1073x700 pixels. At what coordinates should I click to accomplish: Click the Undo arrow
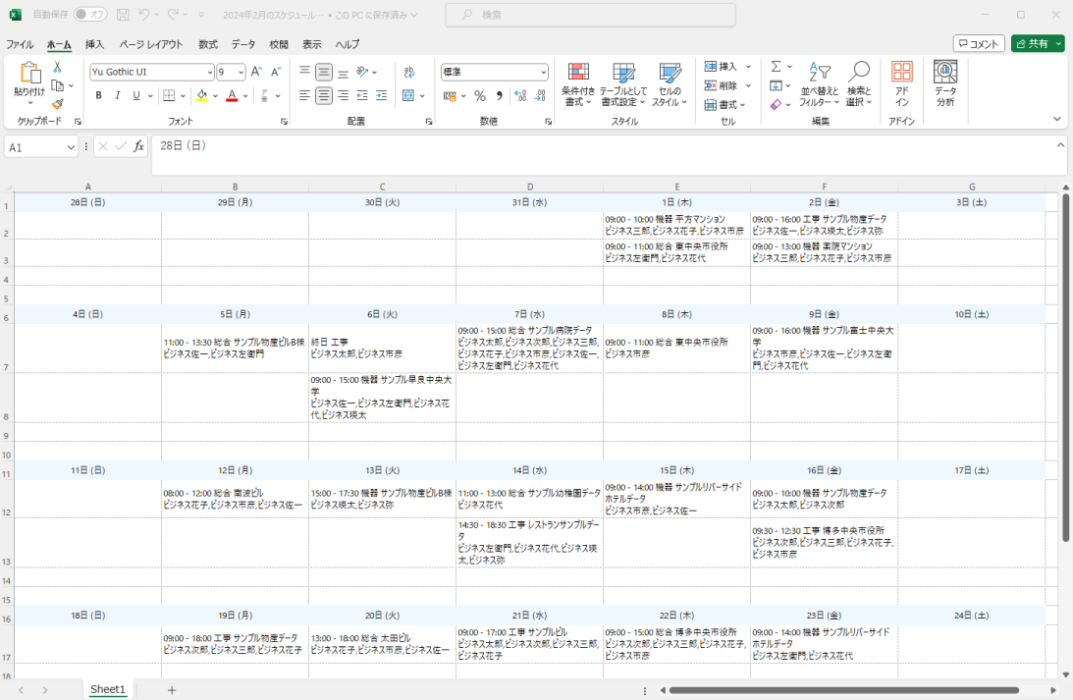(144, 14)
